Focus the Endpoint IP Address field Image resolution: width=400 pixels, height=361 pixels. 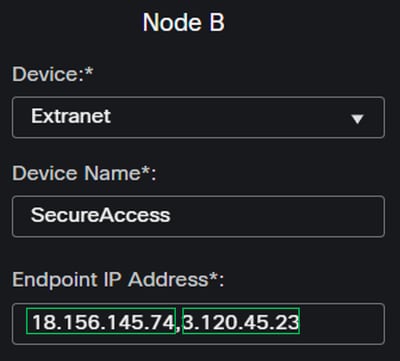[198, 324]
